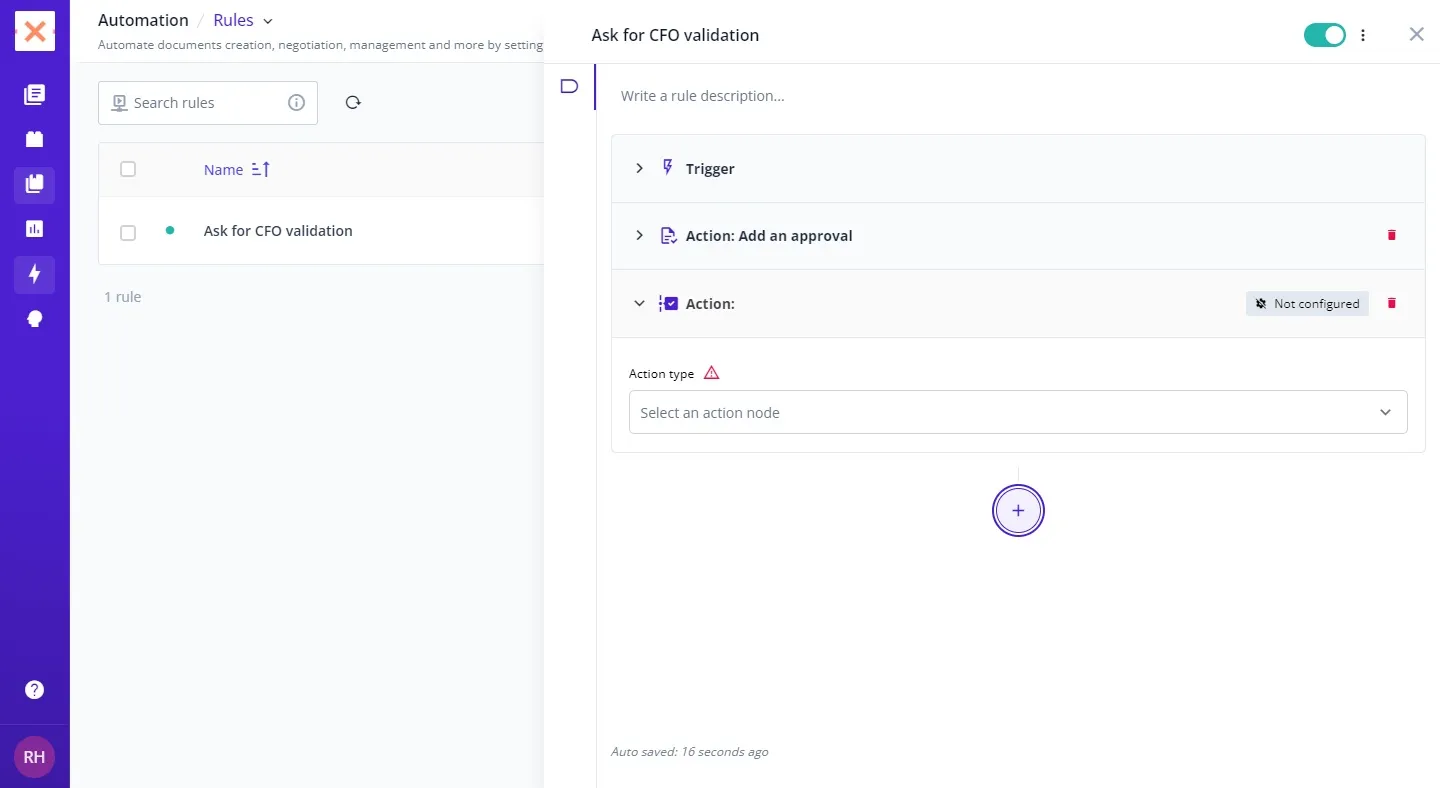
Task: Open the Select an action node dropdown
Action: (1017, 412)
